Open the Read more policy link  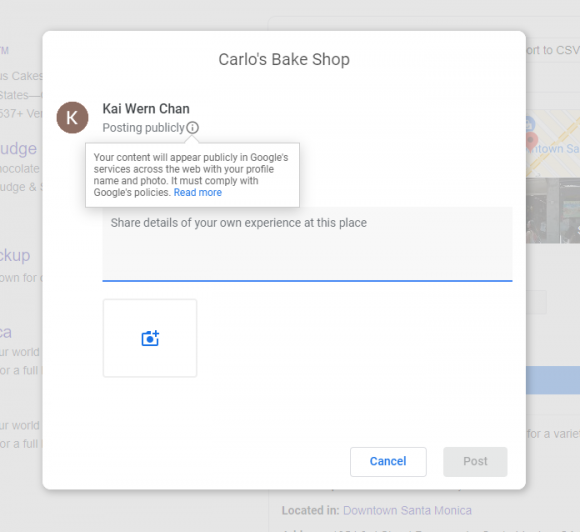[x=198, y=192]
